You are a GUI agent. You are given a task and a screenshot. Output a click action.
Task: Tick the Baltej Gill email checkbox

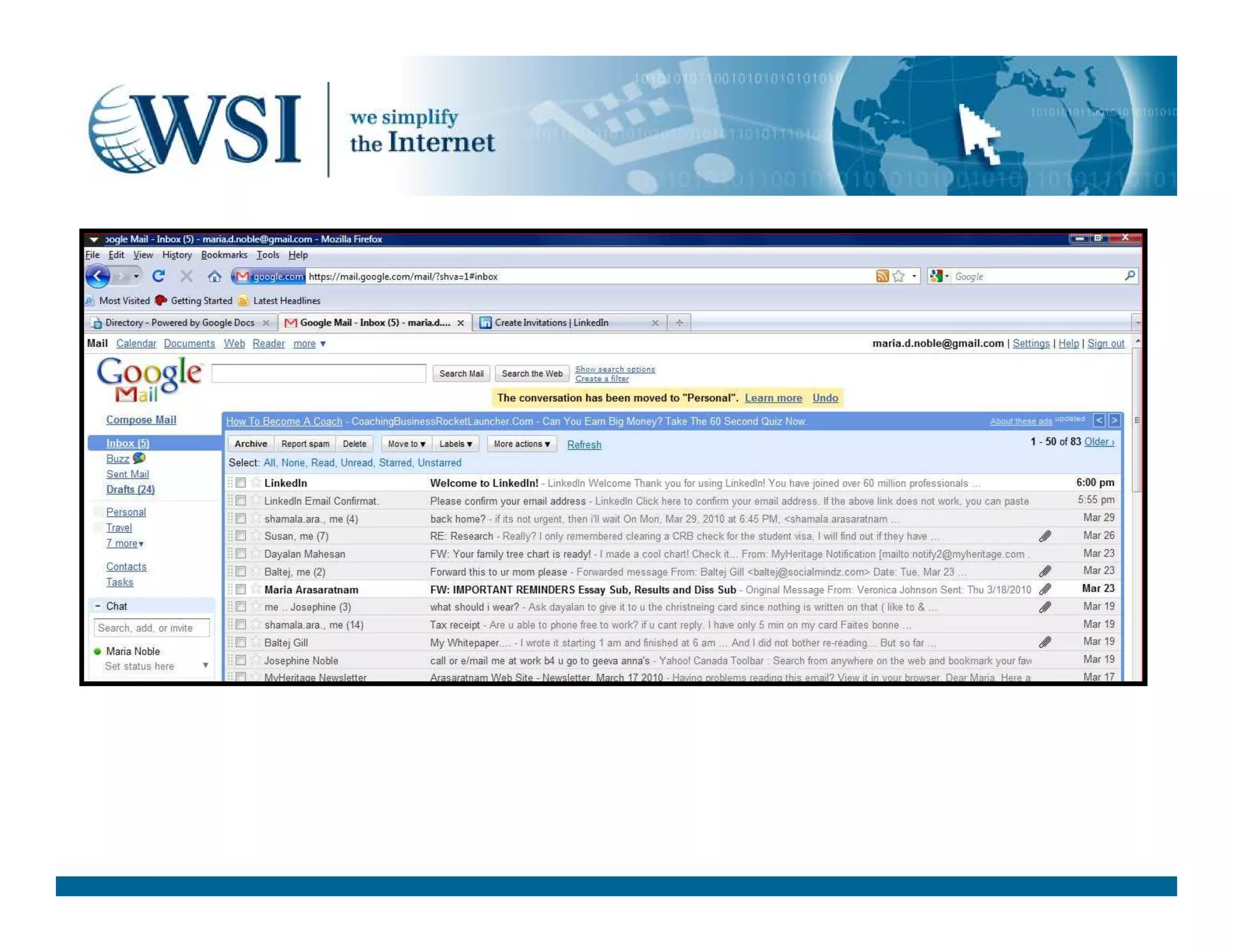[x=241, y=642]
